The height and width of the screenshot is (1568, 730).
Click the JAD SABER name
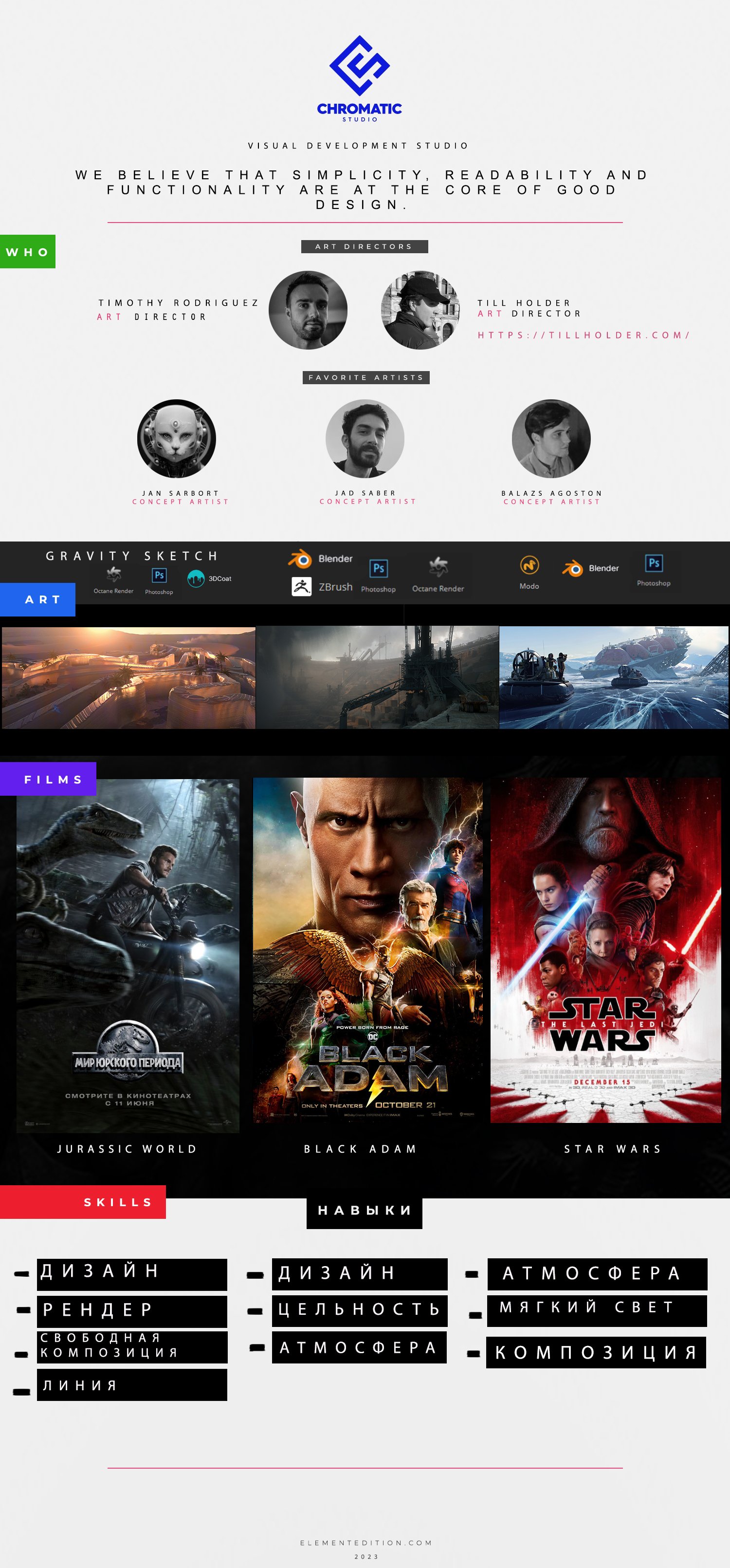pyautogui.click(x=365, y=493)
